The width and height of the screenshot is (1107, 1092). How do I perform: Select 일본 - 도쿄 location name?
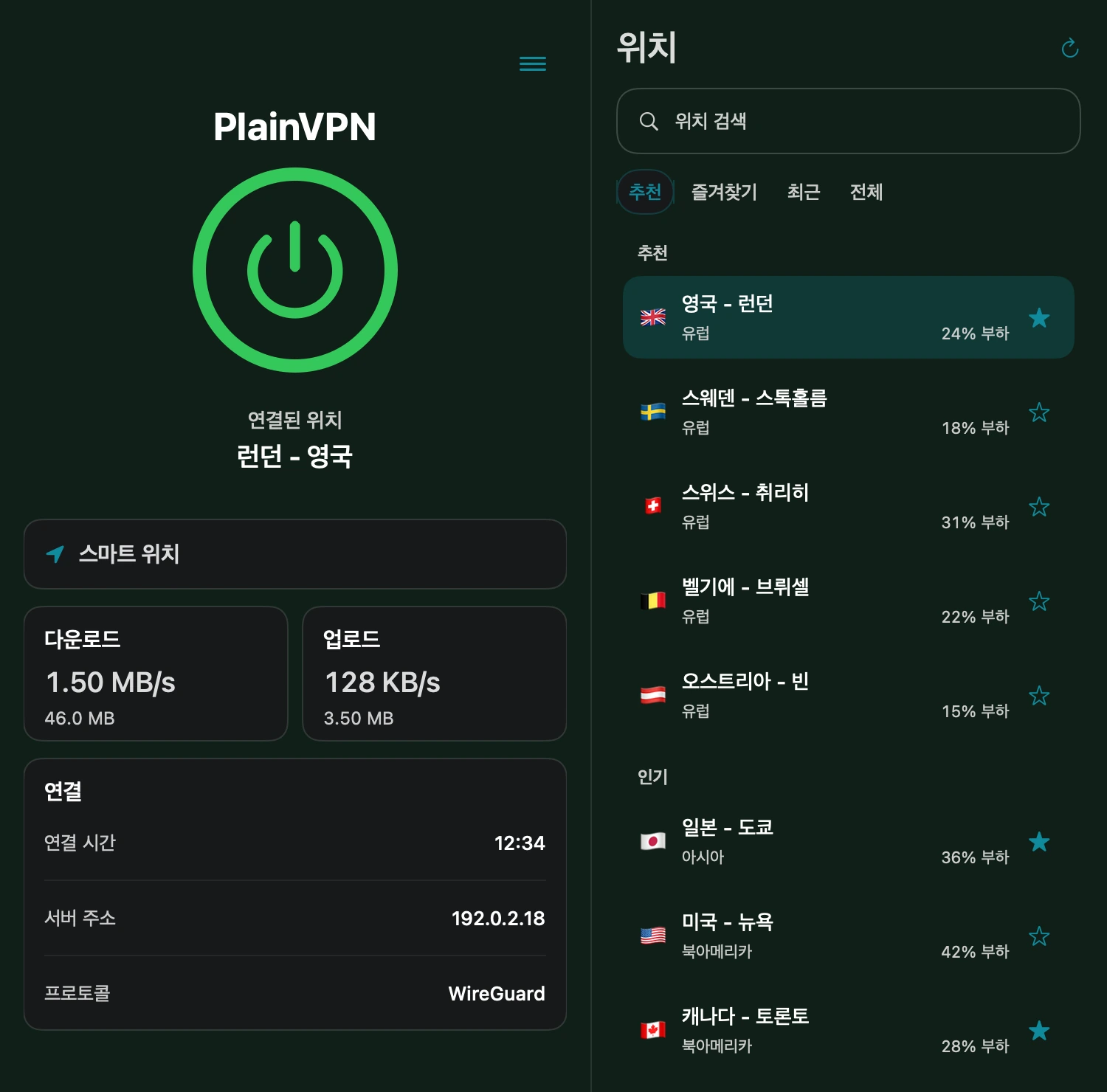(727, 827)
